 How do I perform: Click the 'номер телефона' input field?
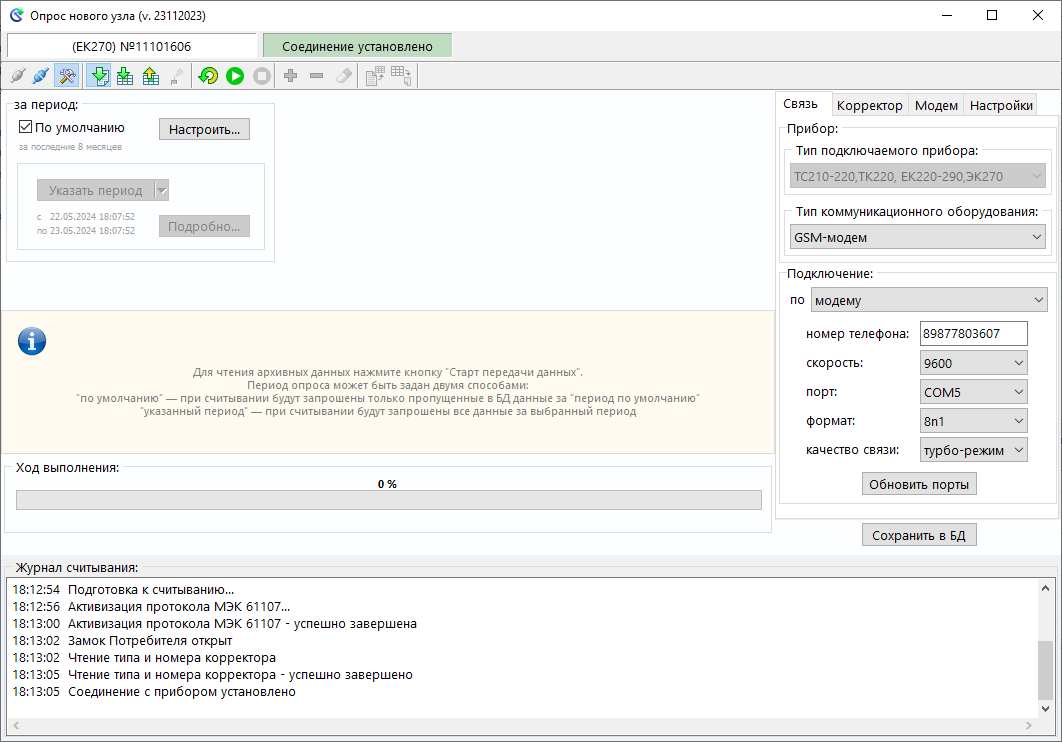973,334
